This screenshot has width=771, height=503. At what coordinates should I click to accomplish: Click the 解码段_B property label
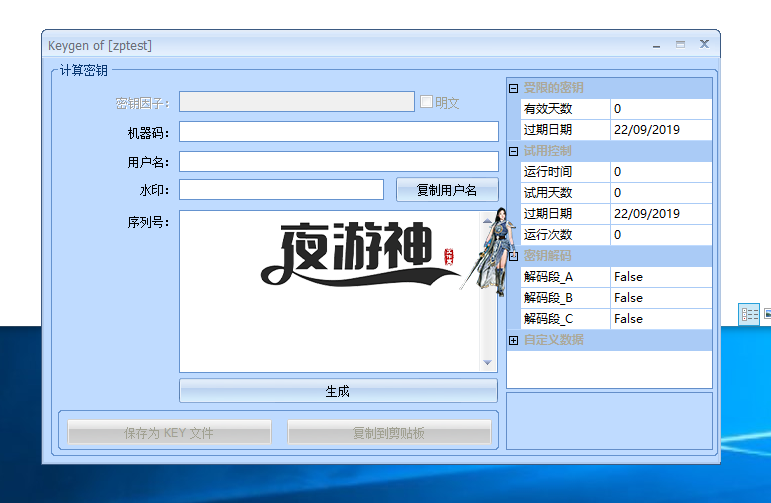[x=548, y=298]
